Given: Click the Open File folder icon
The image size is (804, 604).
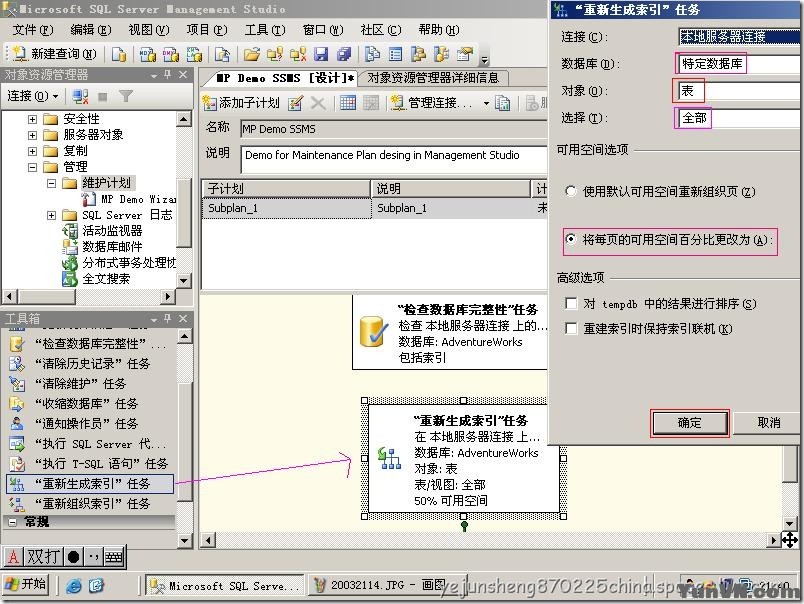Looking at the screenshot, I should (251, 54).
